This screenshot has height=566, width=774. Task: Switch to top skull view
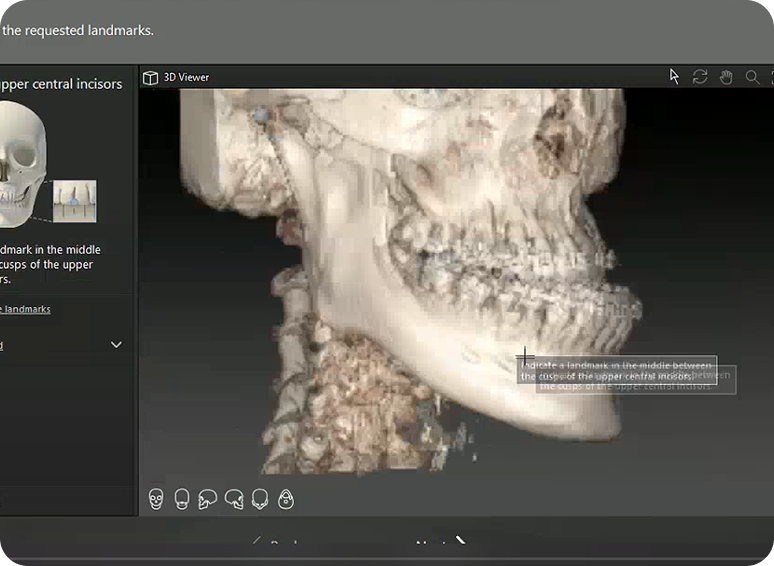(x=260, y=498)
